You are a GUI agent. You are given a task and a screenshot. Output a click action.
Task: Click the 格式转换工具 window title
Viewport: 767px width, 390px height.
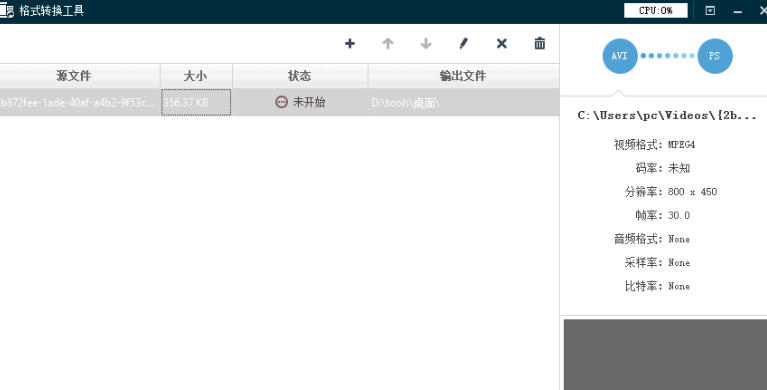(51, 11)
